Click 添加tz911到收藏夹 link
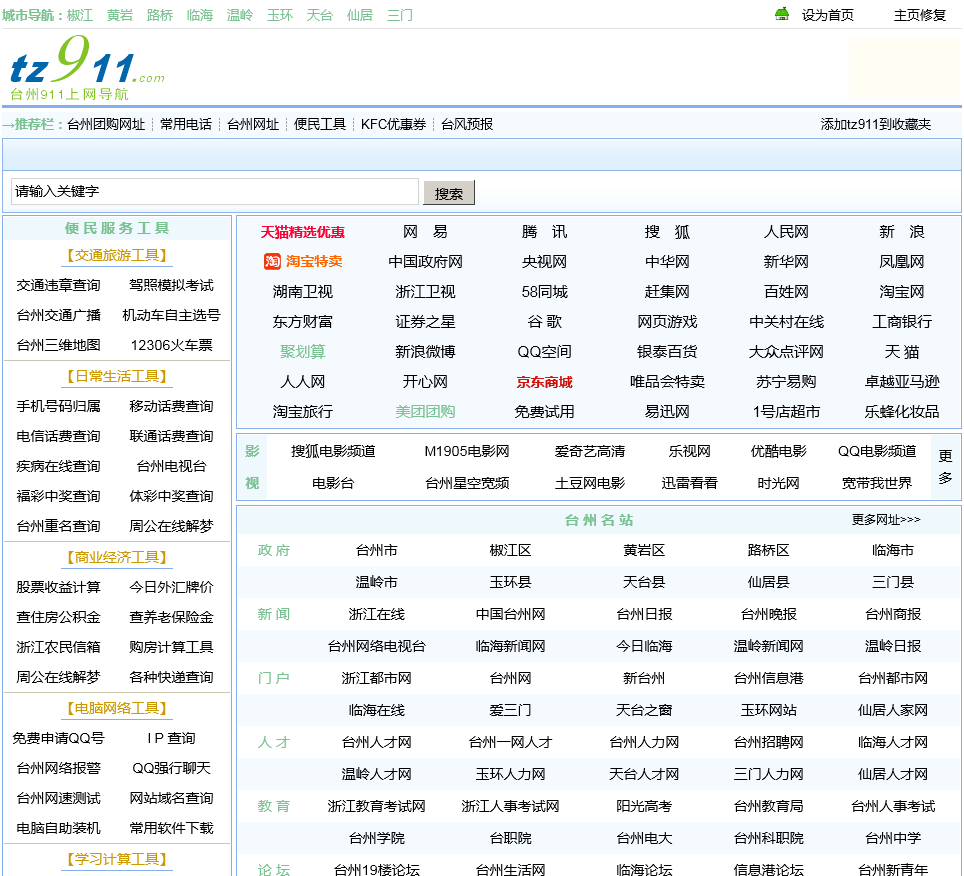This screenshot has width=964, height=876. click(x=875, y=125)
